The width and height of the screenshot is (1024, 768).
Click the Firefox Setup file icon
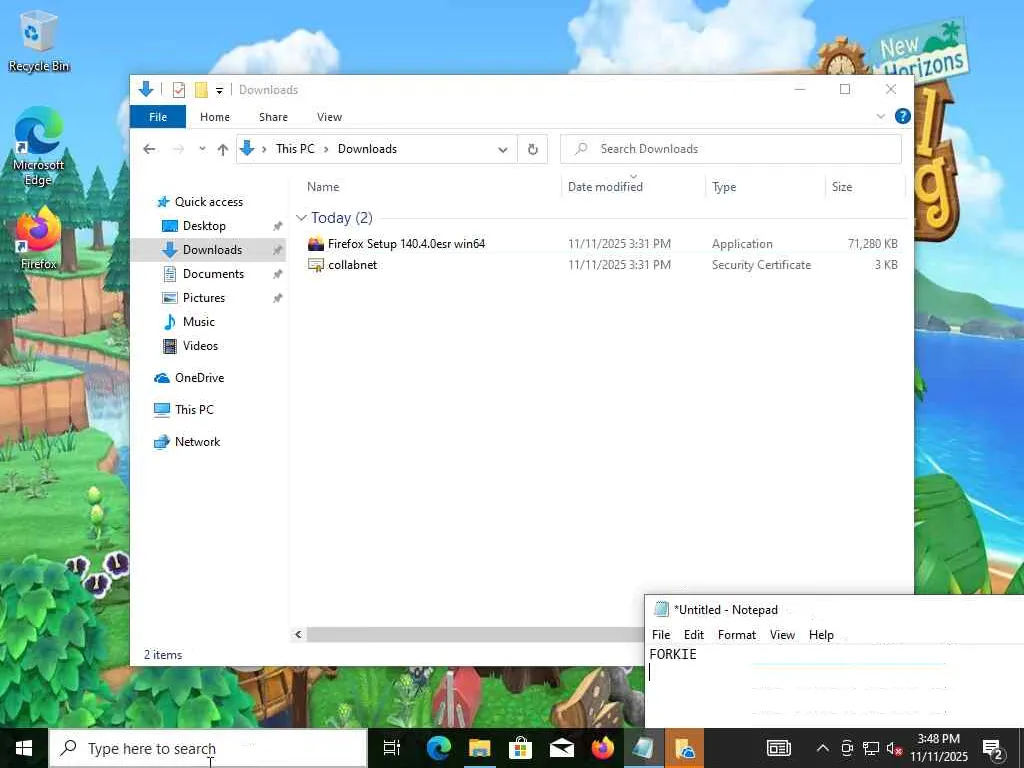click(x=315, y=244)
